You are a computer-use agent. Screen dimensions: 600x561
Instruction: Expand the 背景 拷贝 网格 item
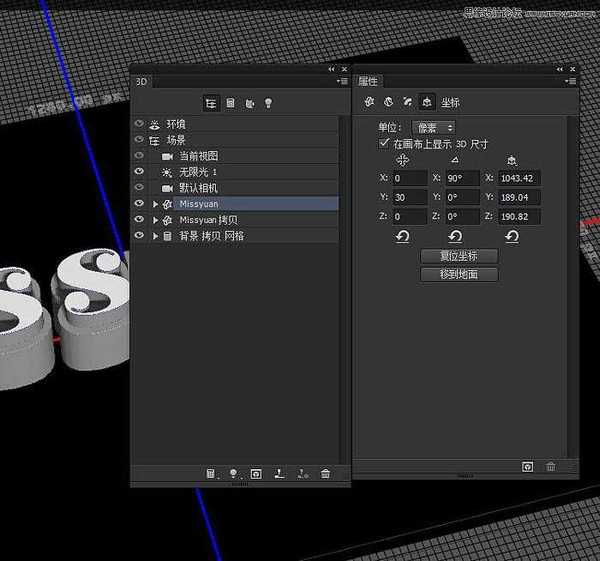(x=155, y=236)
